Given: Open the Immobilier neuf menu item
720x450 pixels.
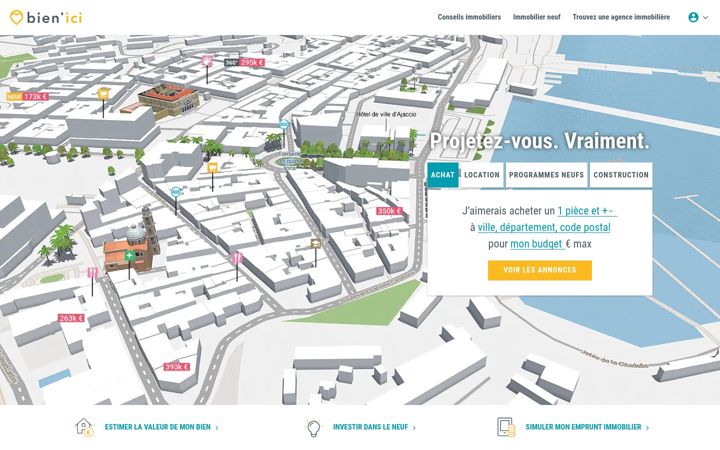Looking at the screenshot, I should (536, 17).
